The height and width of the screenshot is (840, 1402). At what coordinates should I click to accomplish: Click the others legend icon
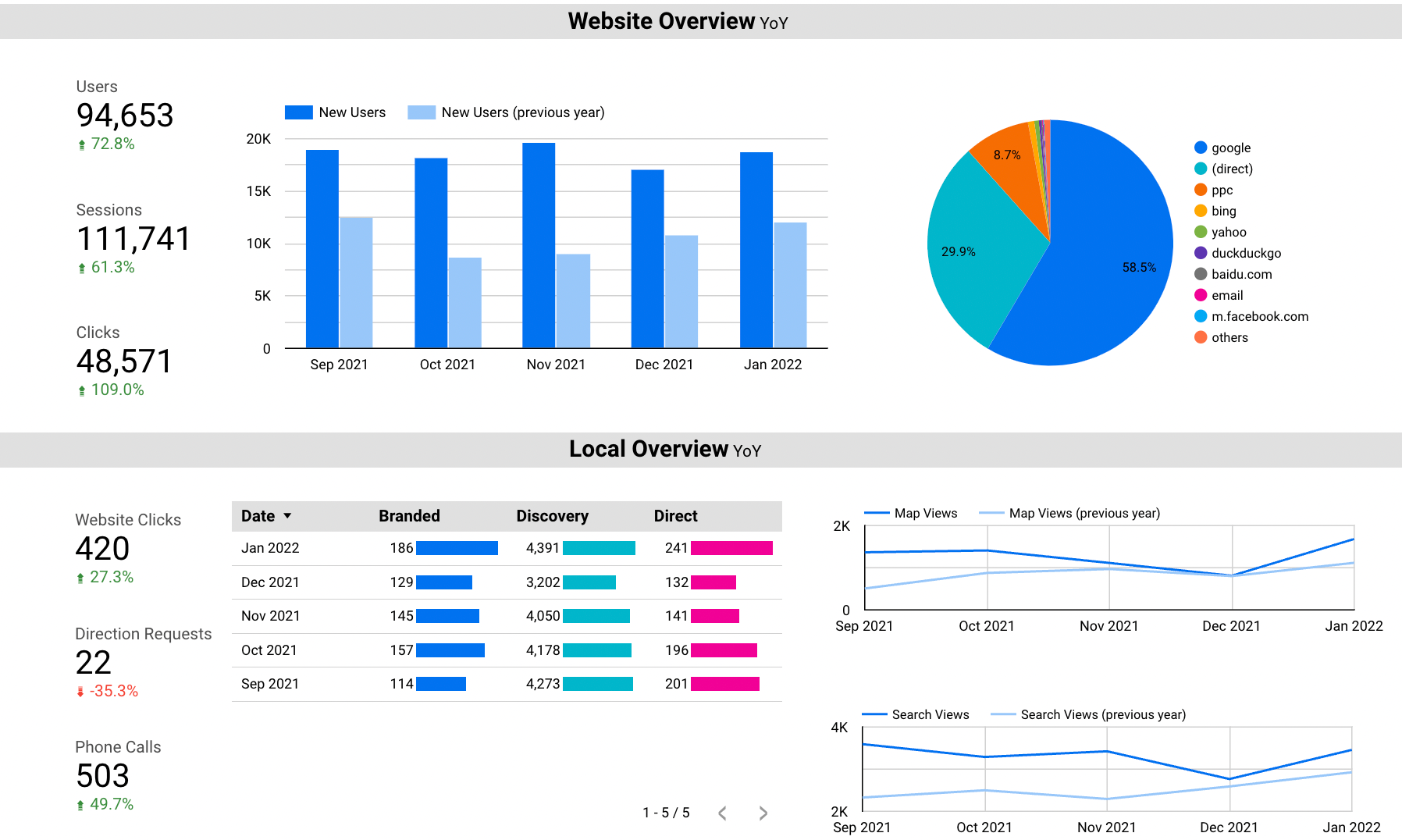(1198, 336)
